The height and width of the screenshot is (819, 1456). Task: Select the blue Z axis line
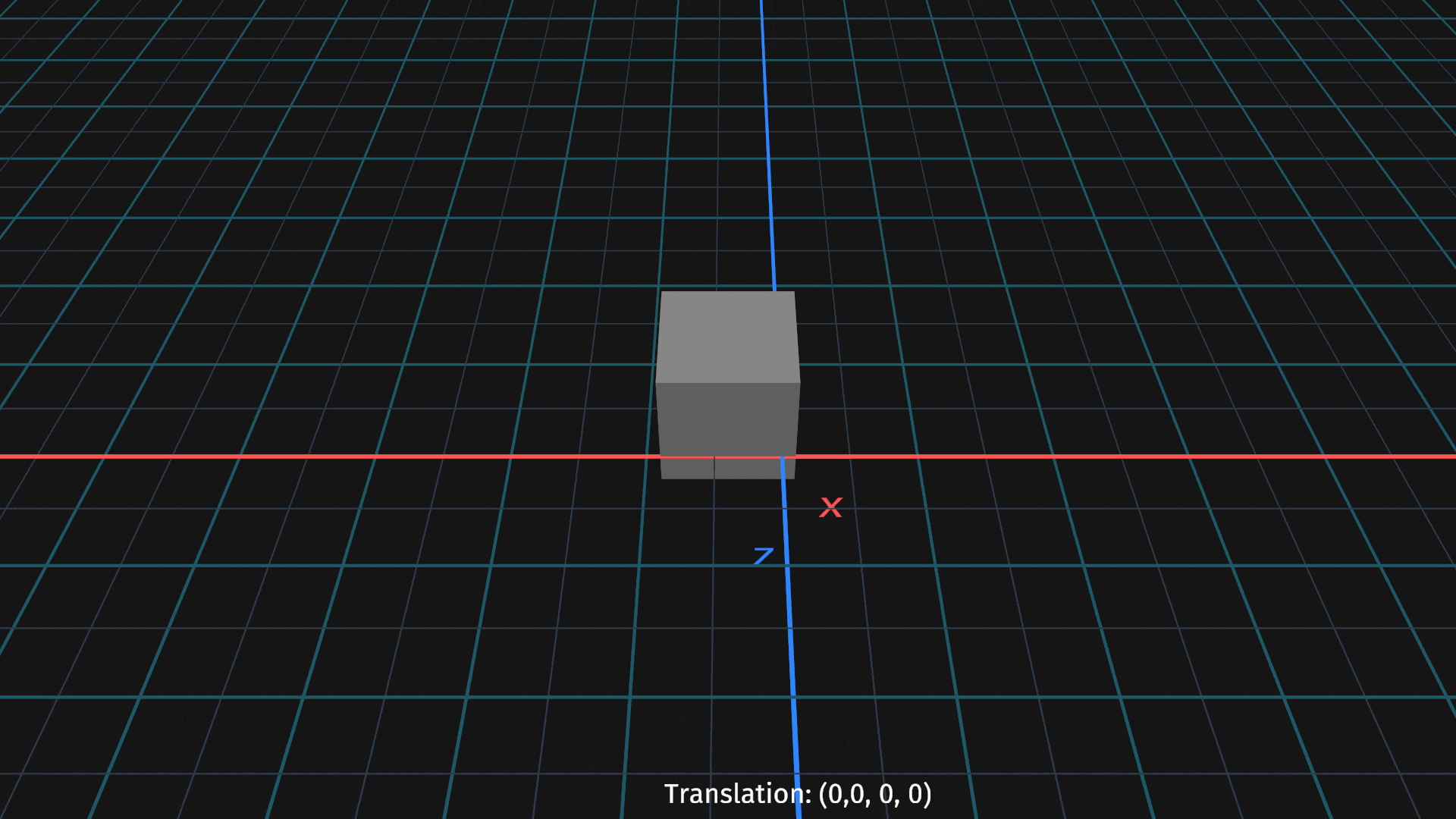[792, 667]
